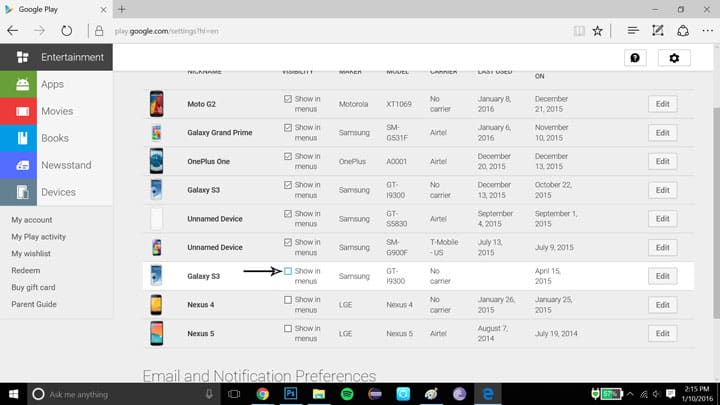Click the Google Play help question icon
This screenshot has width=720, height=405.
[x=635, y=58]
